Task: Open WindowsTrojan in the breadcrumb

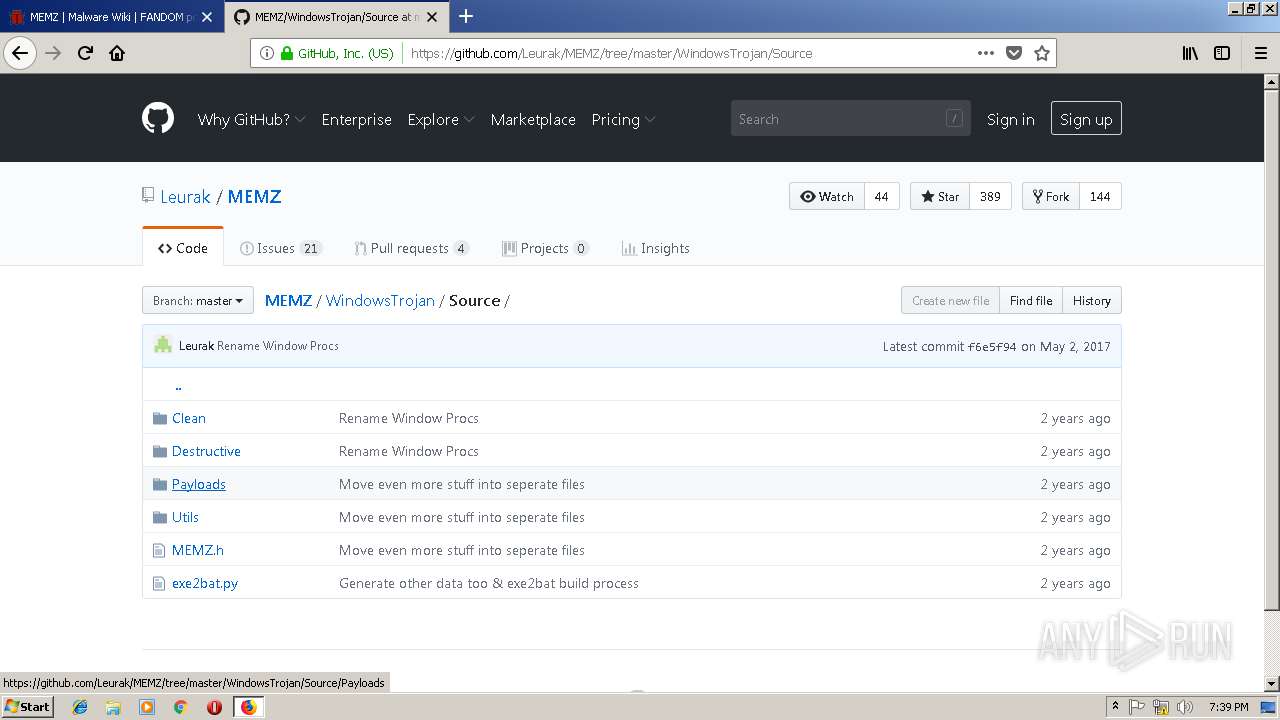Action: [380, 300]
